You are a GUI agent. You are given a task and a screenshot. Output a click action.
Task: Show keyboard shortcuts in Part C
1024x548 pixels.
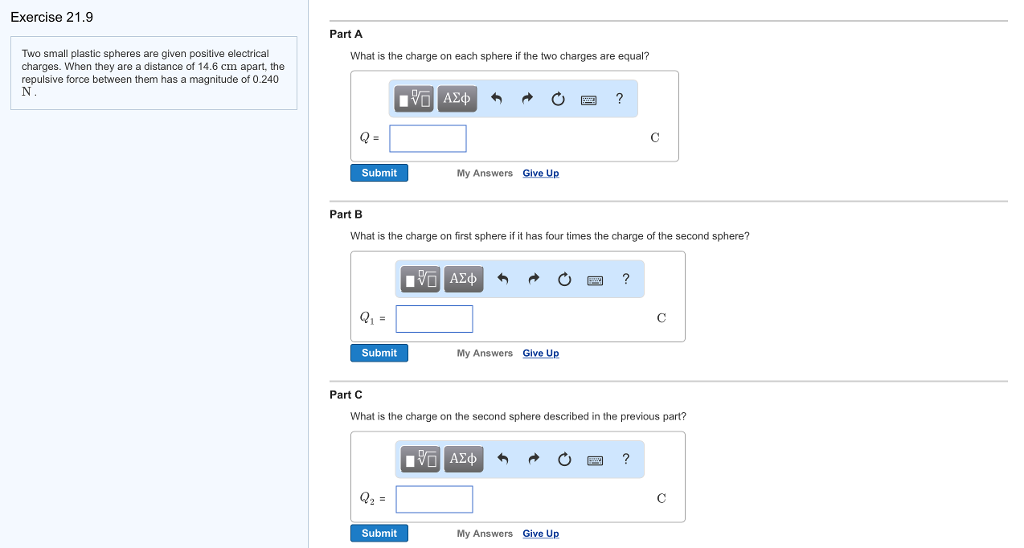coord(595,459)
